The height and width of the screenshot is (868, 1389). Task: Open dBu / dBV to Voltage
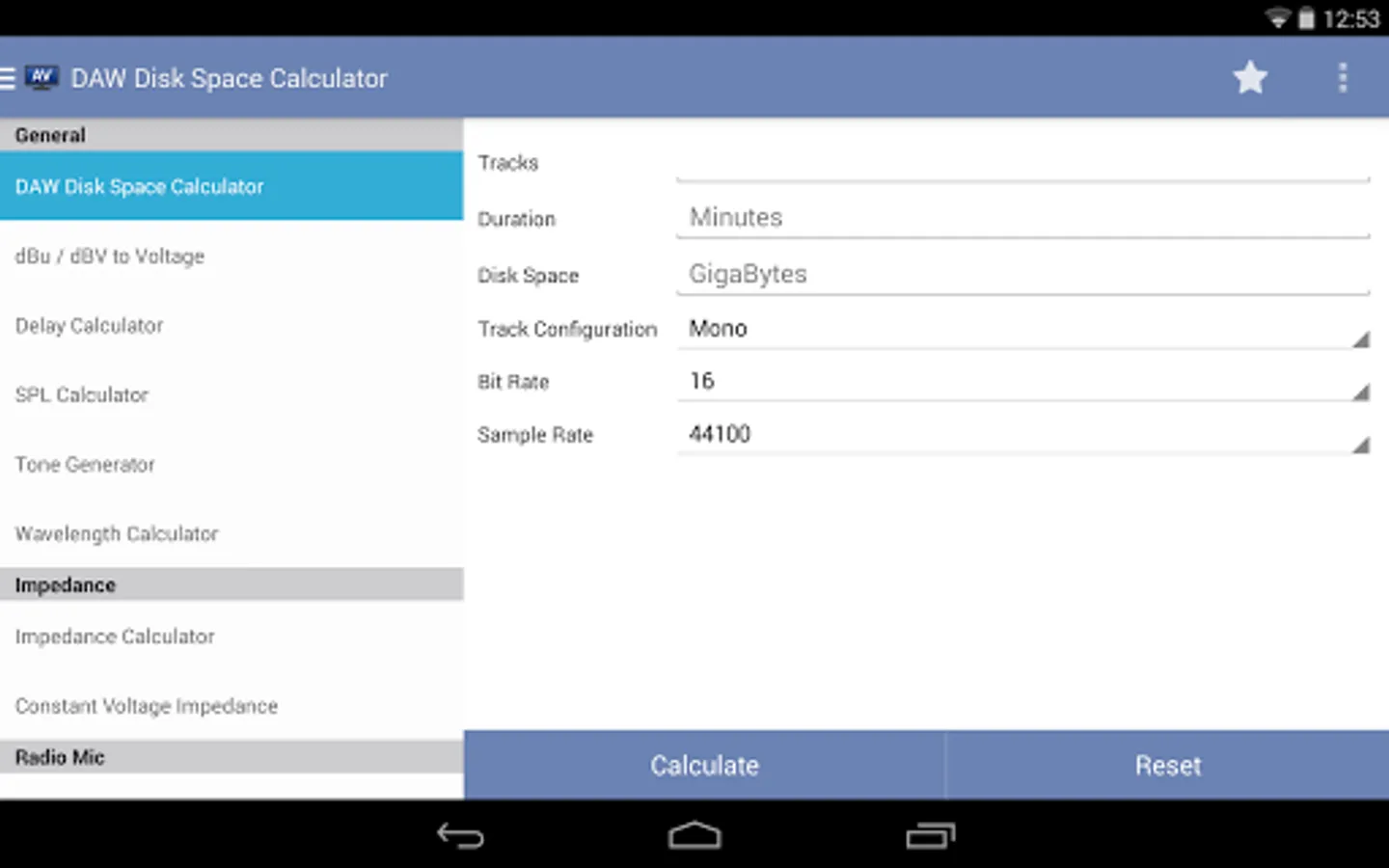231,256
